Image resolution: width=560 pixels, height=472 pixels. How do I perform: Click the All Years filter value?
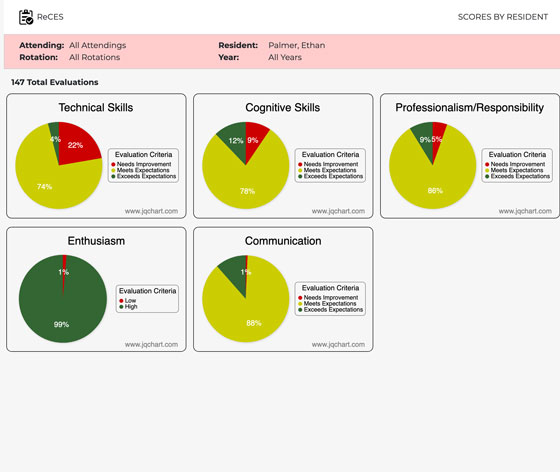(x=285, y=57)
